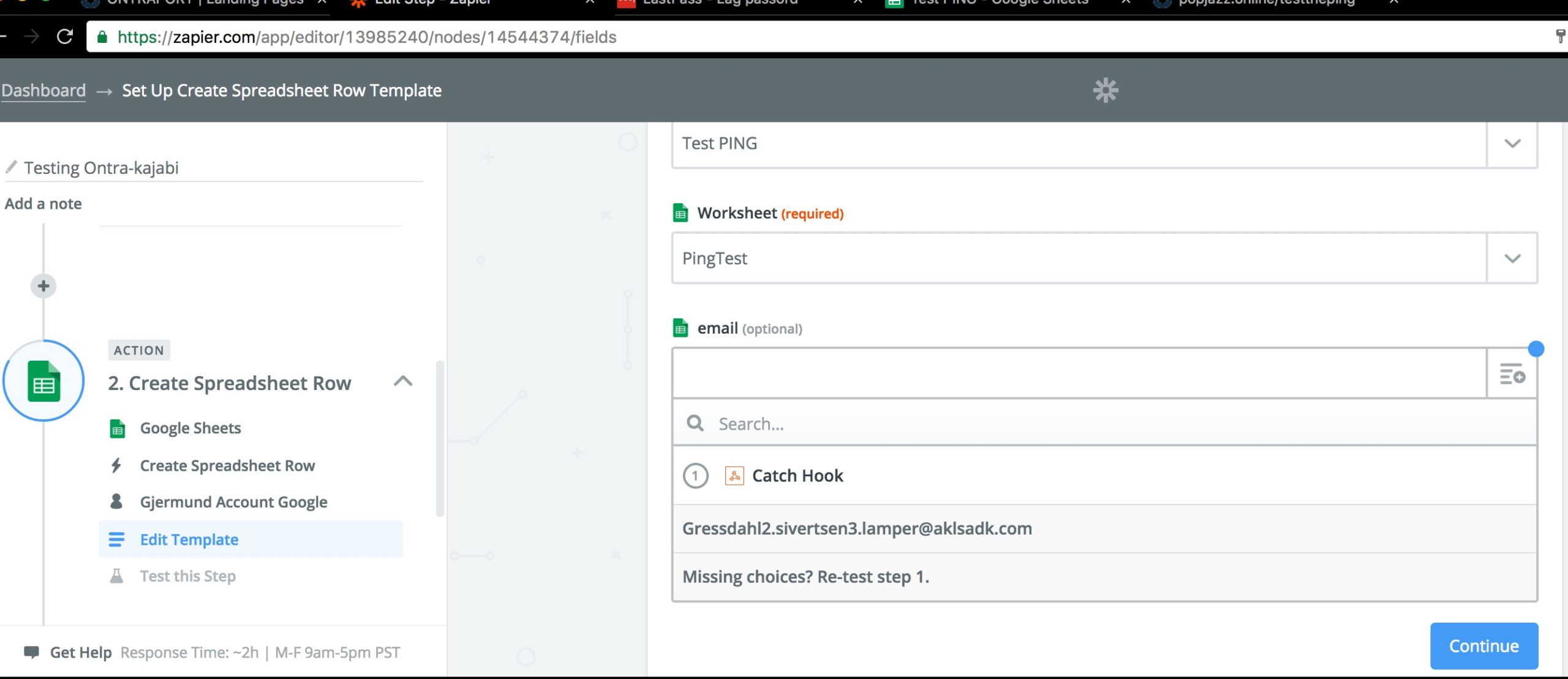Click the step title '2. Create Spreadsheet Row'

click(x=230, y=383)
